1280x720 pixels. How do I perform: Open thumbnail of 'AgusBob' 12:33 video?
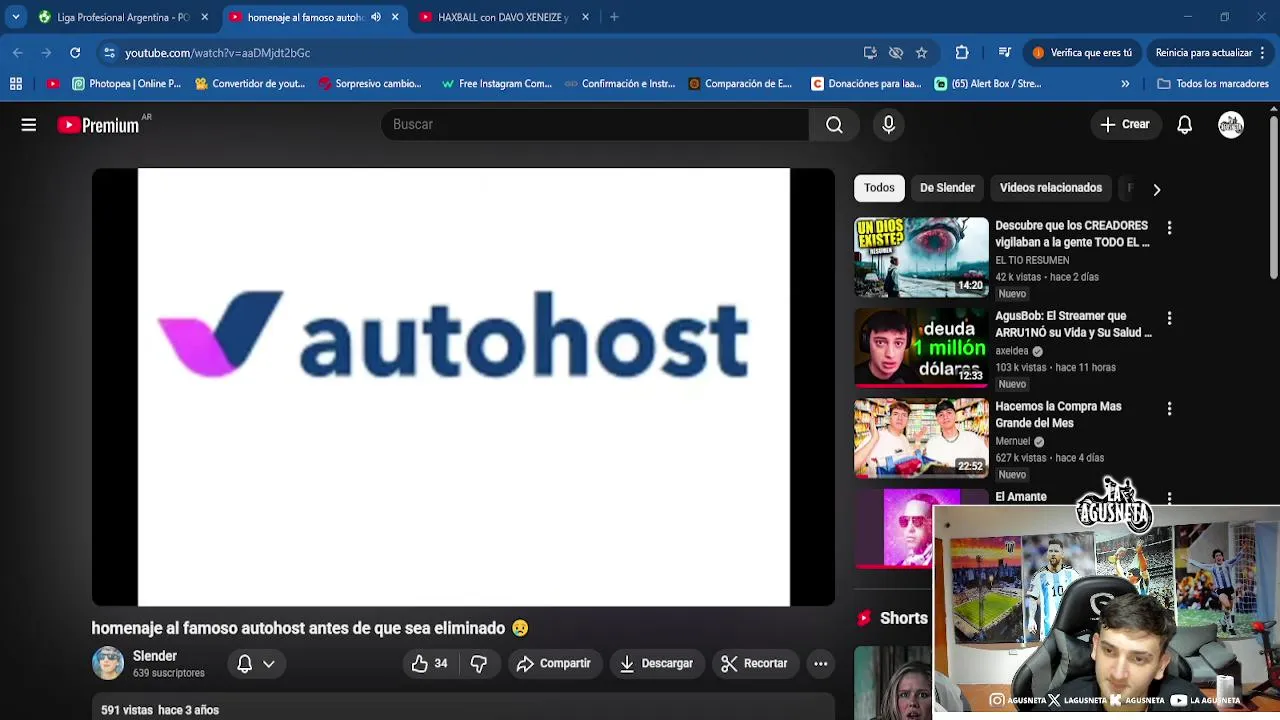(921, 347)
